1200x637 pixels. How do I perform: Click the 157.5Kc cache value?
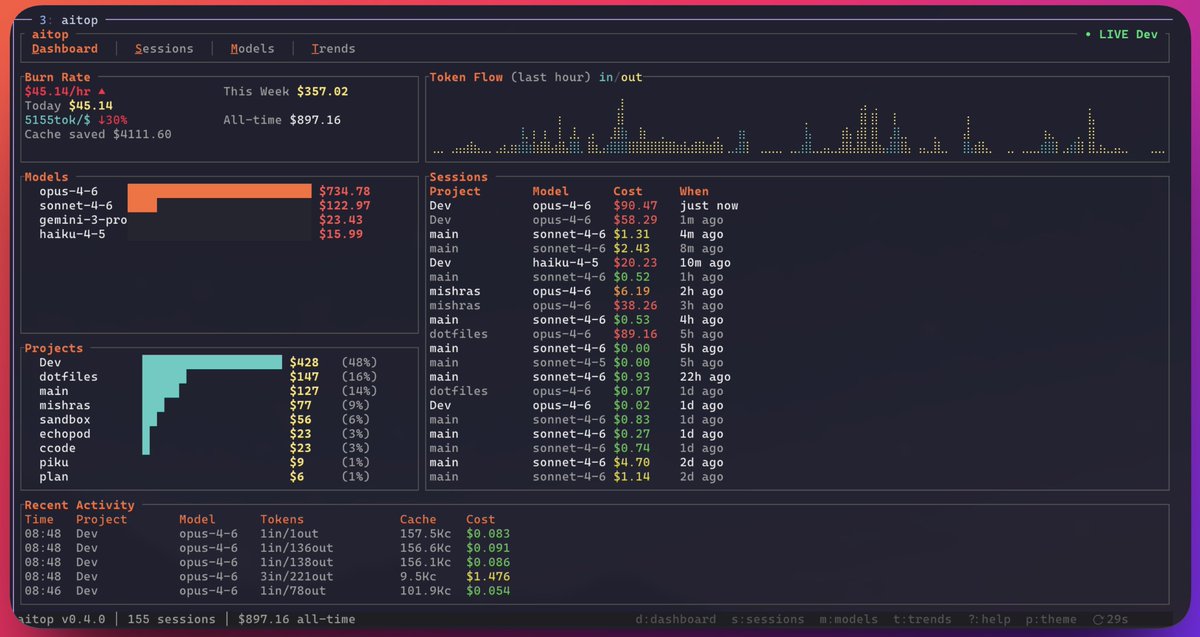pos(425,534)
